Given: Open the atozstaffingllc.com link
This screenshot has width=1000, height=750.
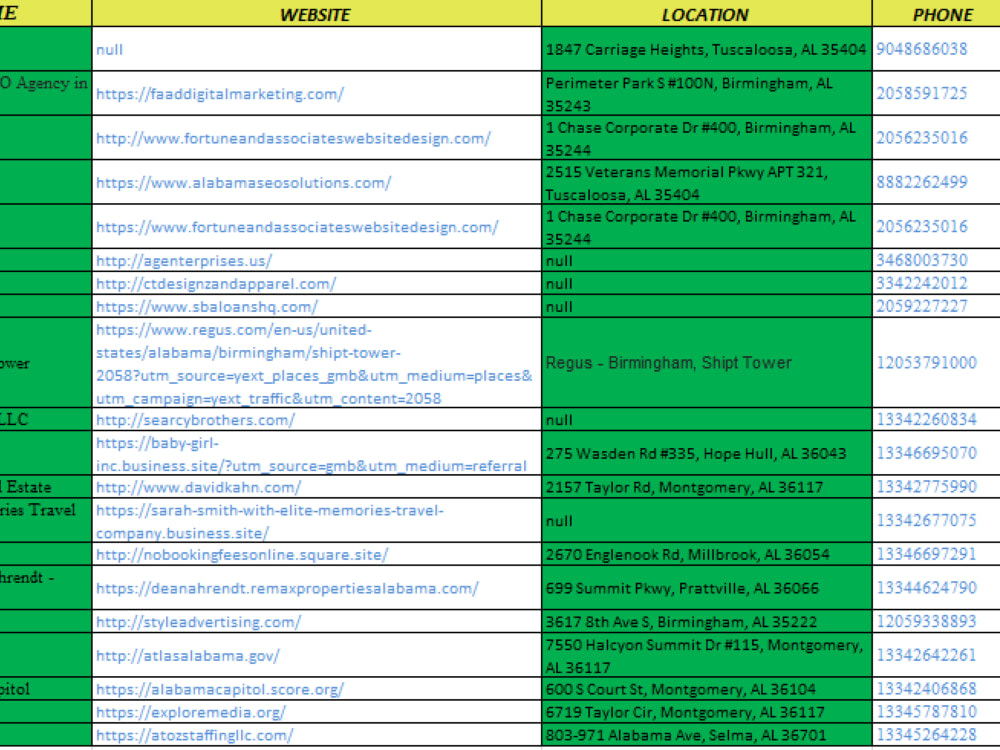Looking at the screenshot, I should coord(195,736).
